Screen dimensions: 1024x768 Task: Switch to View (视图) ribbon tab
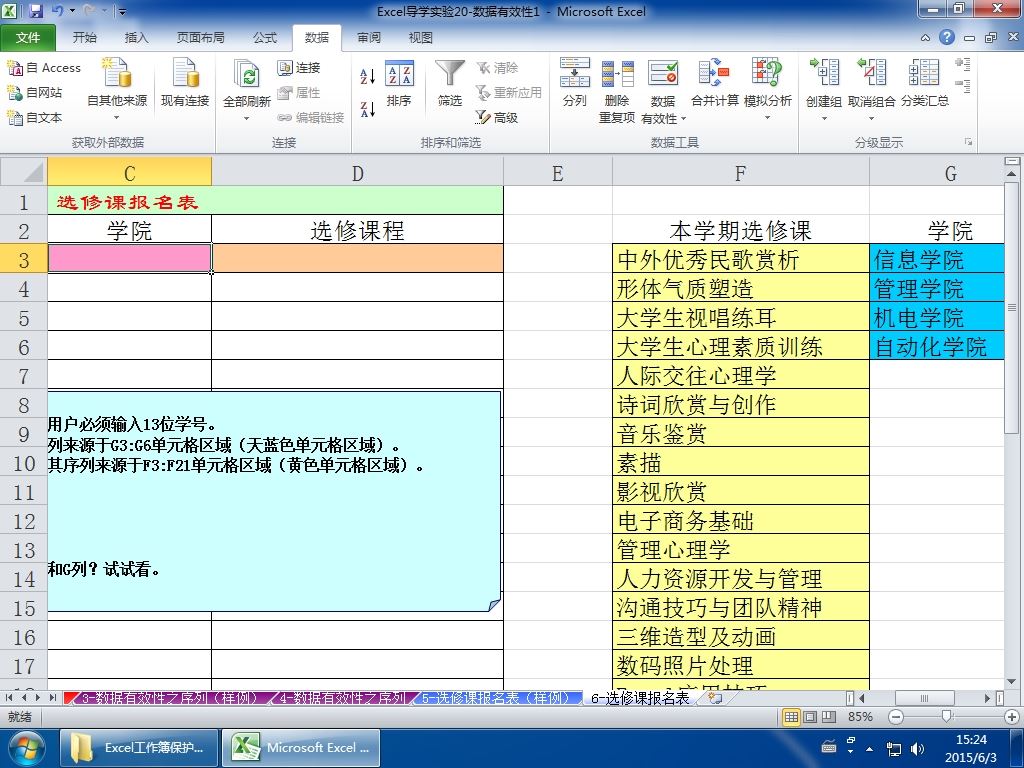point(421,38)
